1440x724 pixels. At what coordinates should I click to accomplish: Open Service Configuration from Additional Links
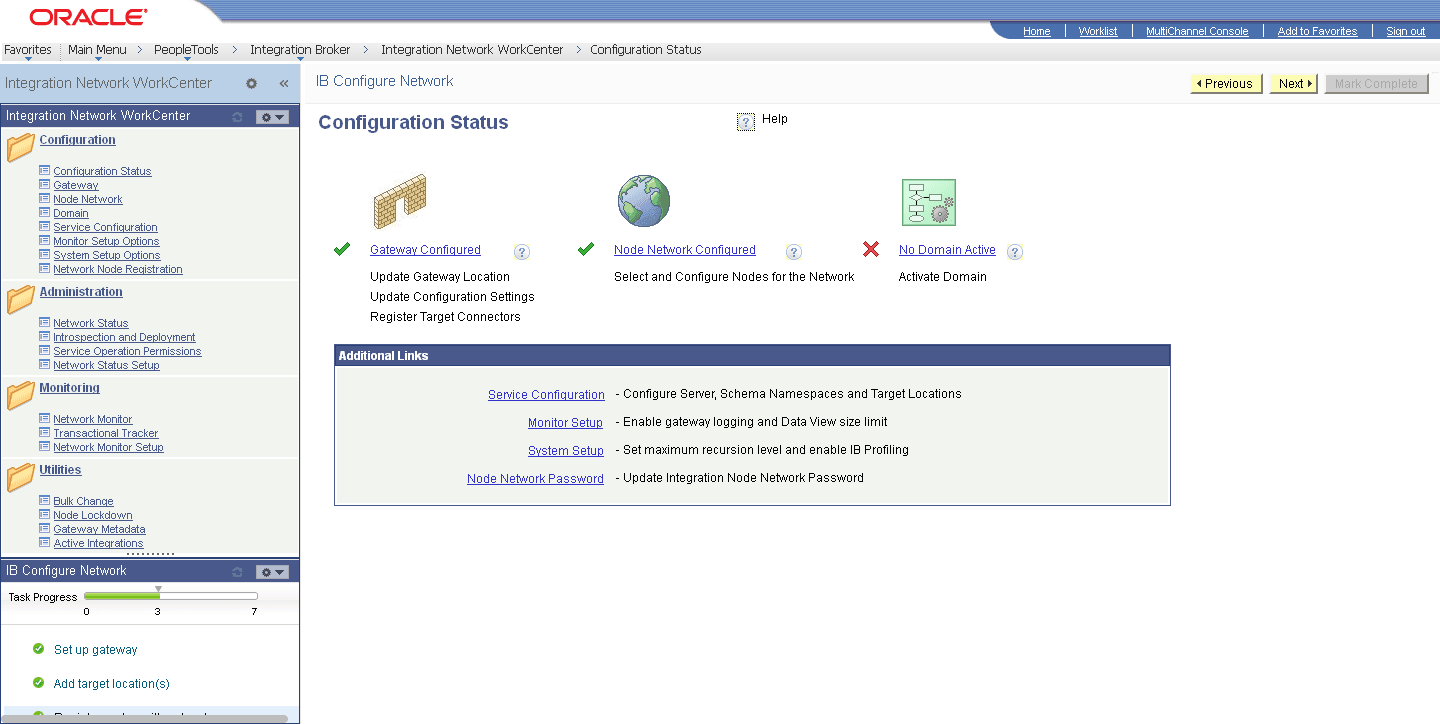(546, 394)
